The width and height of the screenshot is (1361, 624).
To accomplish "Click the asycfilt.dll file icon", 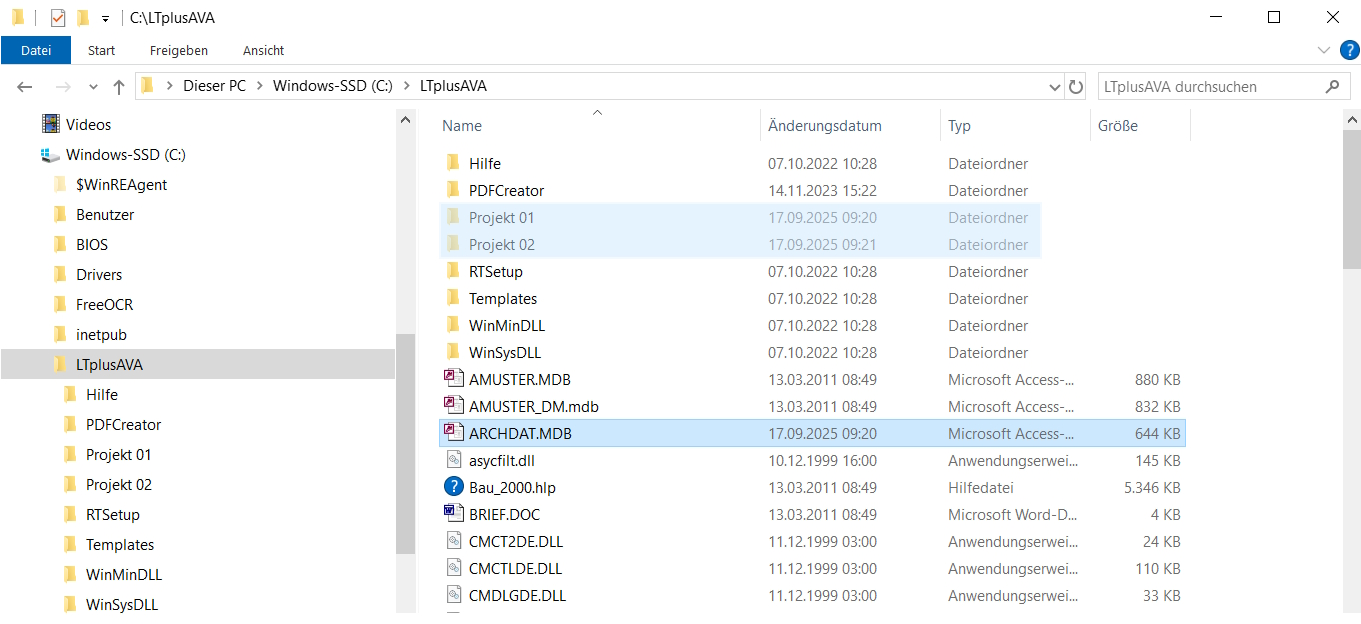I will point(454,461).
